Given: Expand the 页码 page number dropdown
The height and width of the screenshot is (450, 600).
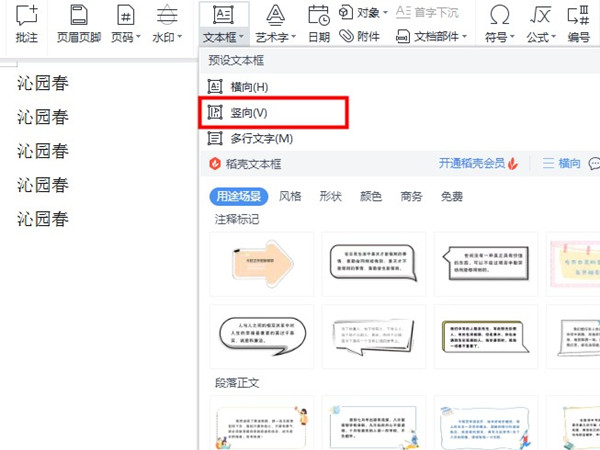Looking at the screenshot, I should pyautogui.click(x=124, y=37).
